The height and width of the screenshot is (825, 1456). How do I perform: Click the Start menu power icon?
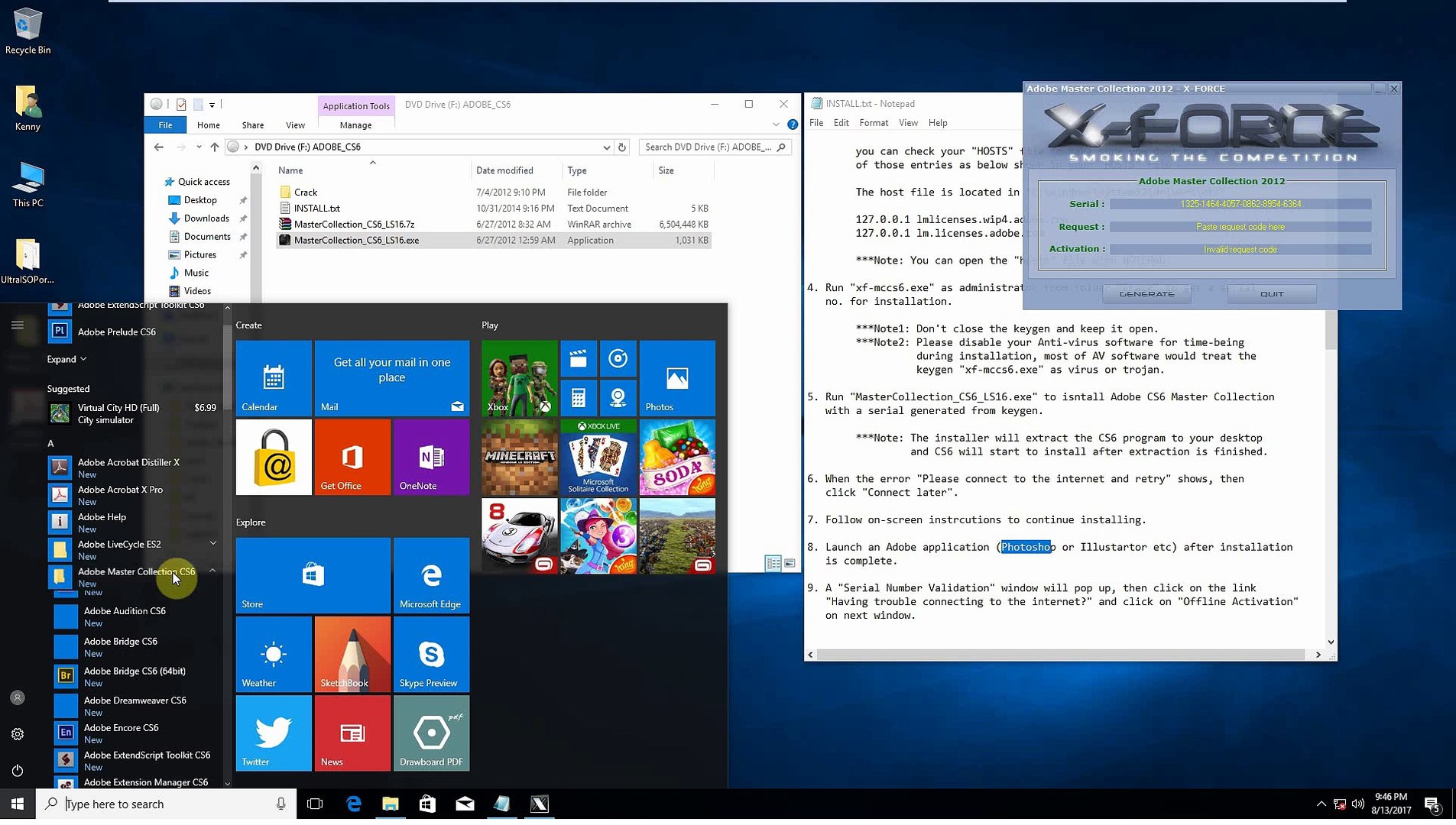18,770
